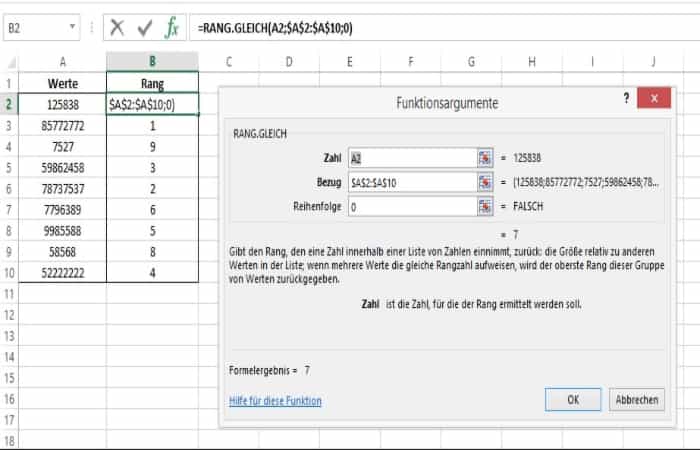Select row 2 header

point(9,104)
